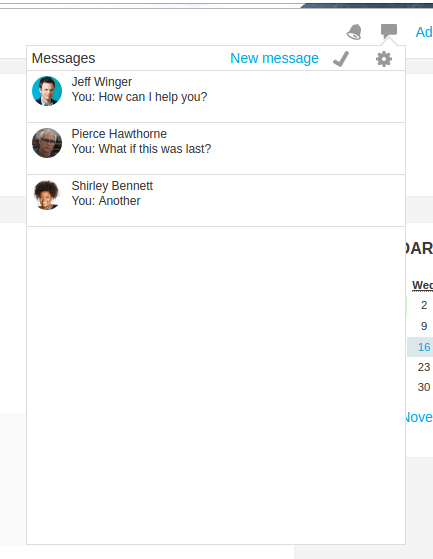This screenshot has height=559, width=433.
Task: Open message preferences gear icon
Action: 384,59
